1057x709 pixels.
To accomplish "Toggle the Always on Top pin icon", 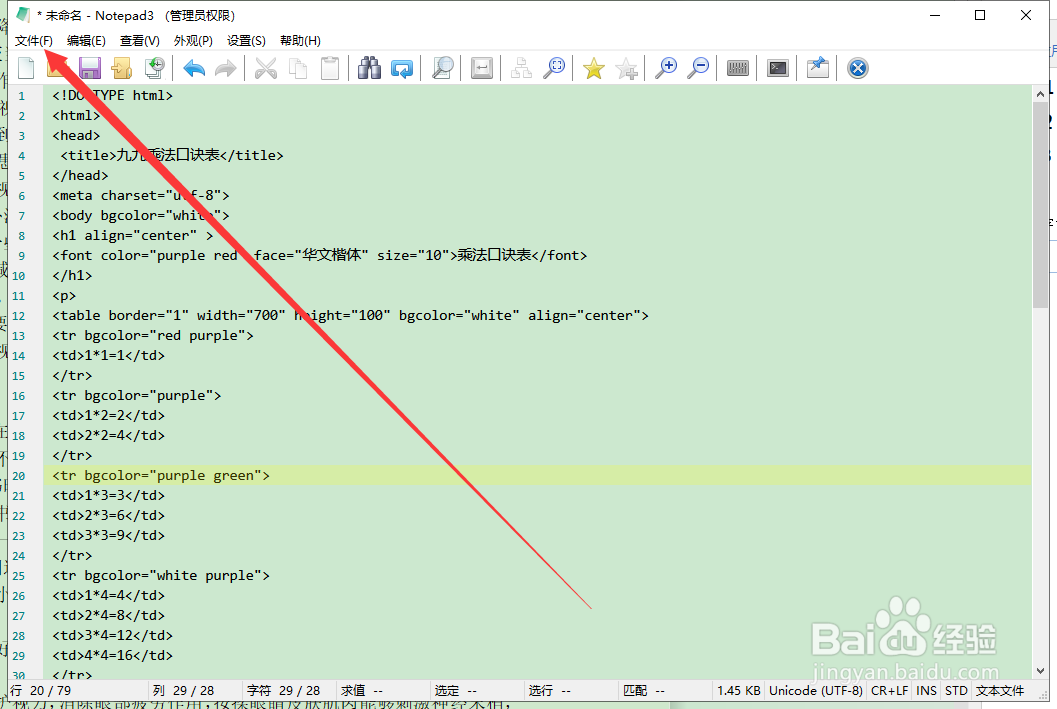I will 818,68.
